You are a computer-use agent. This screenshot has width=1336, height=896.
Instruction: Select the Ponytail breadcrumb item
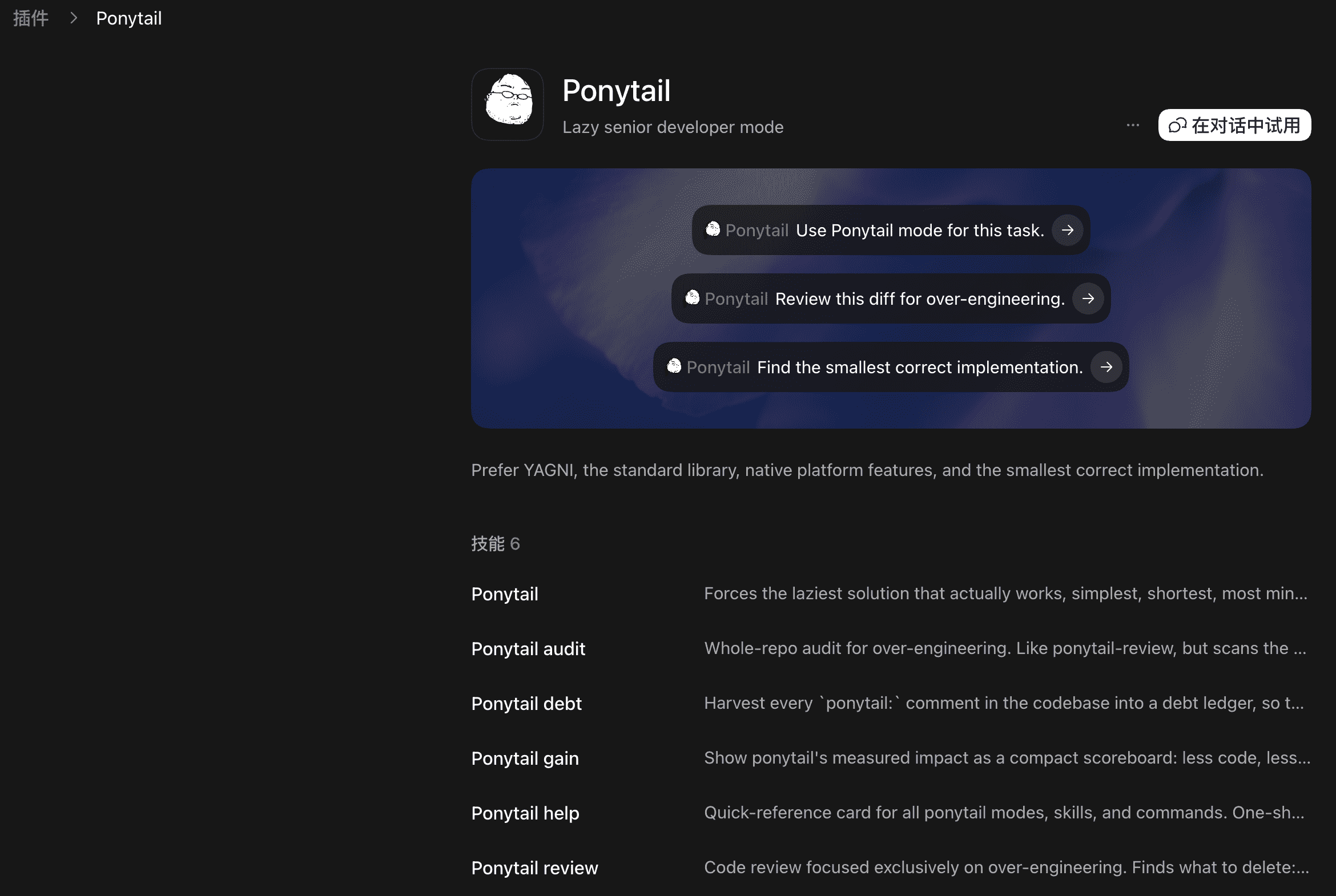click(128, 18)
